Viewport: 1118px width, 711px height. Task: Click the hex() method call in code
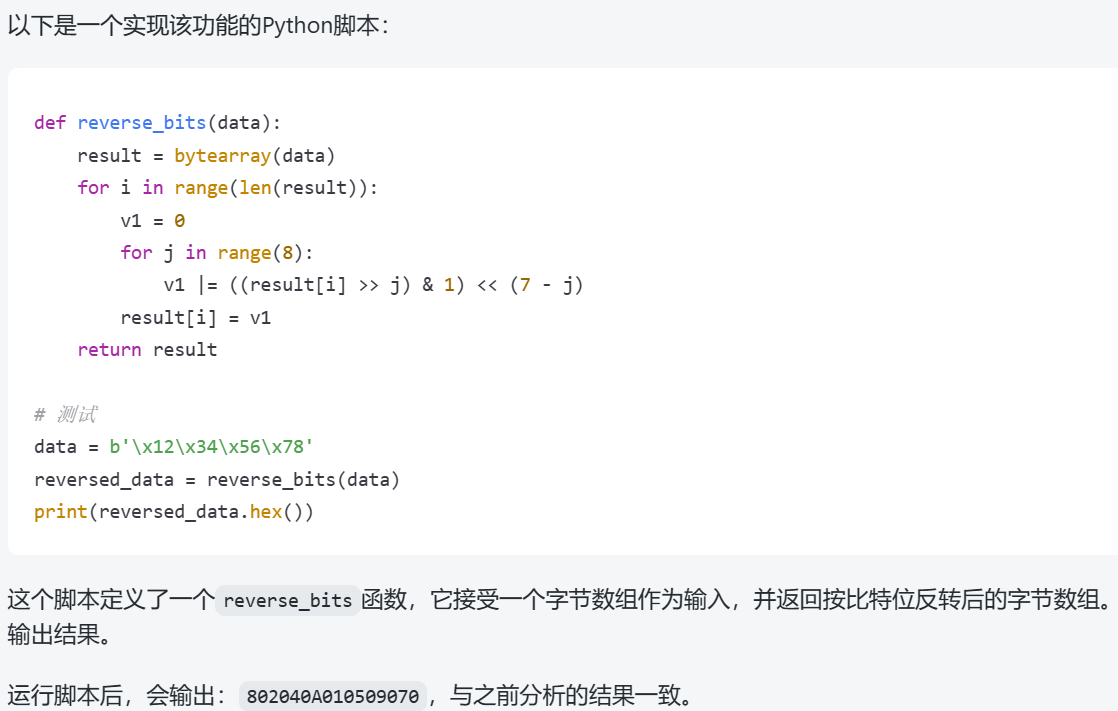tap(272, 512)
